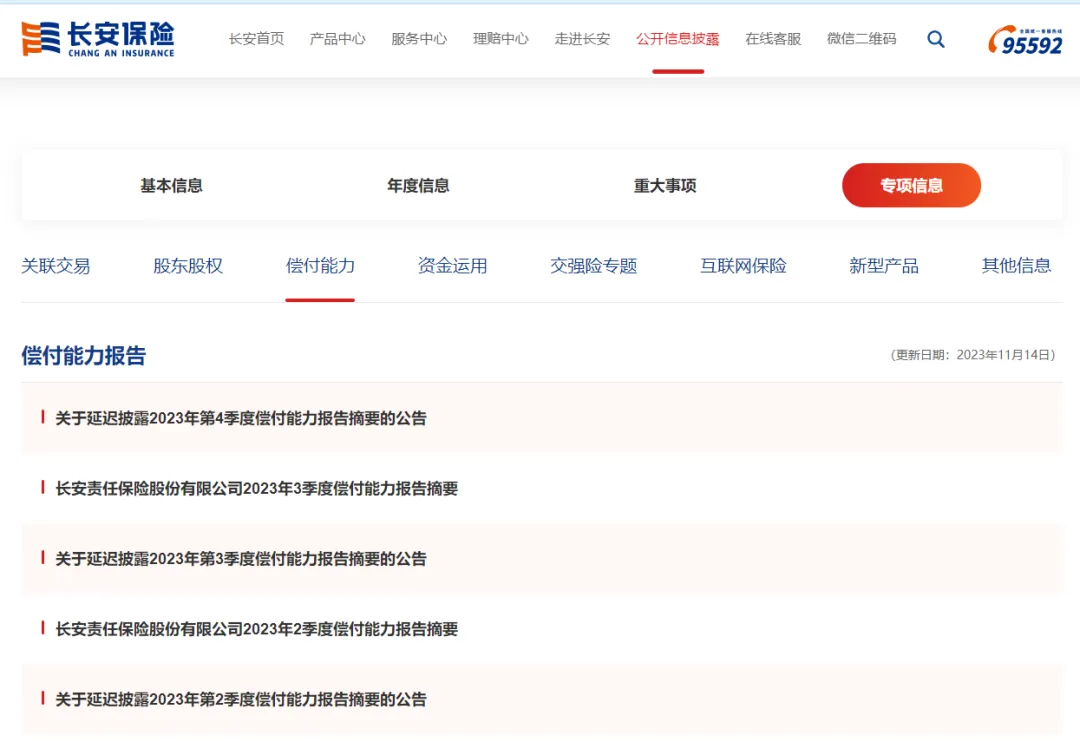Viewport: 1080px width, 742px height.
Task: Select the 偿付能力 sub-tab
Action: (320, 266)
